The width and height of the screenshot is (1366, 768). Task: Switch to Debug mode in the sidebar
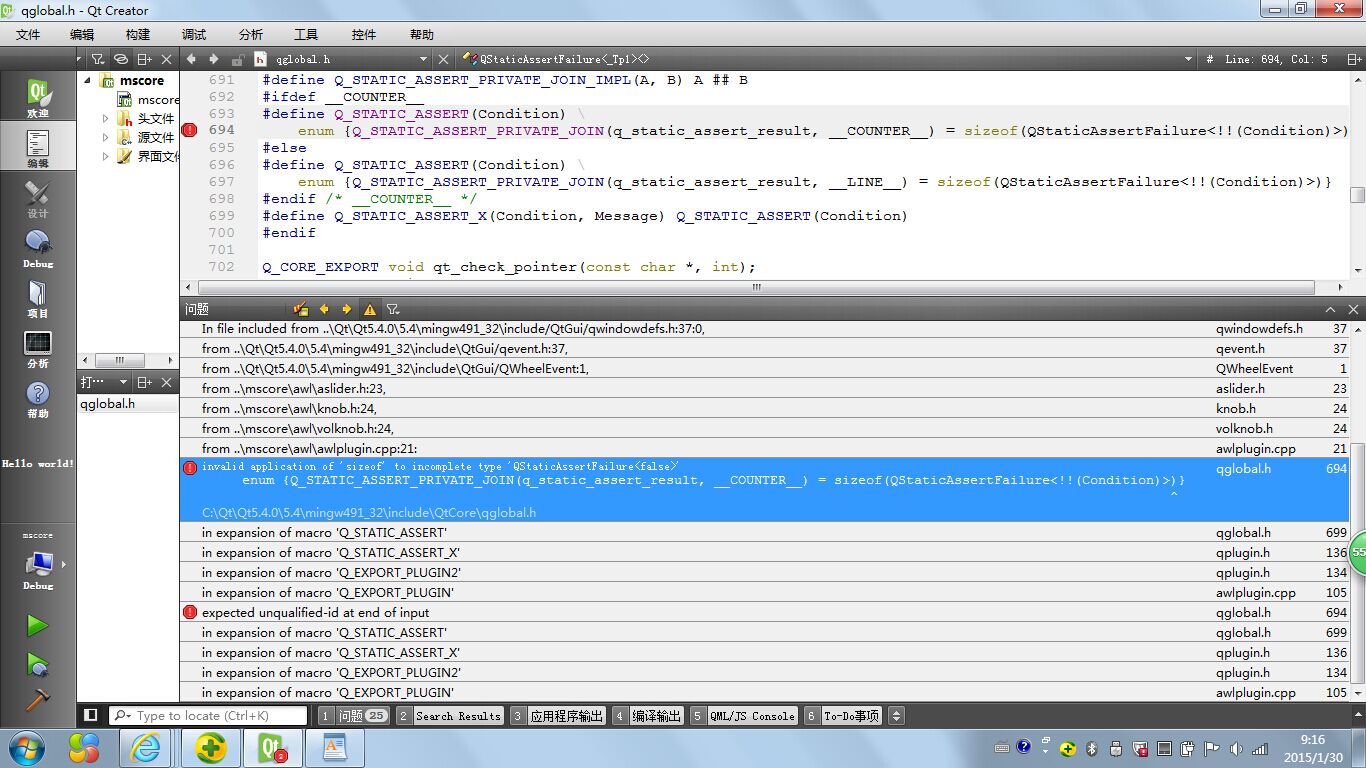(x=38, y=248)
